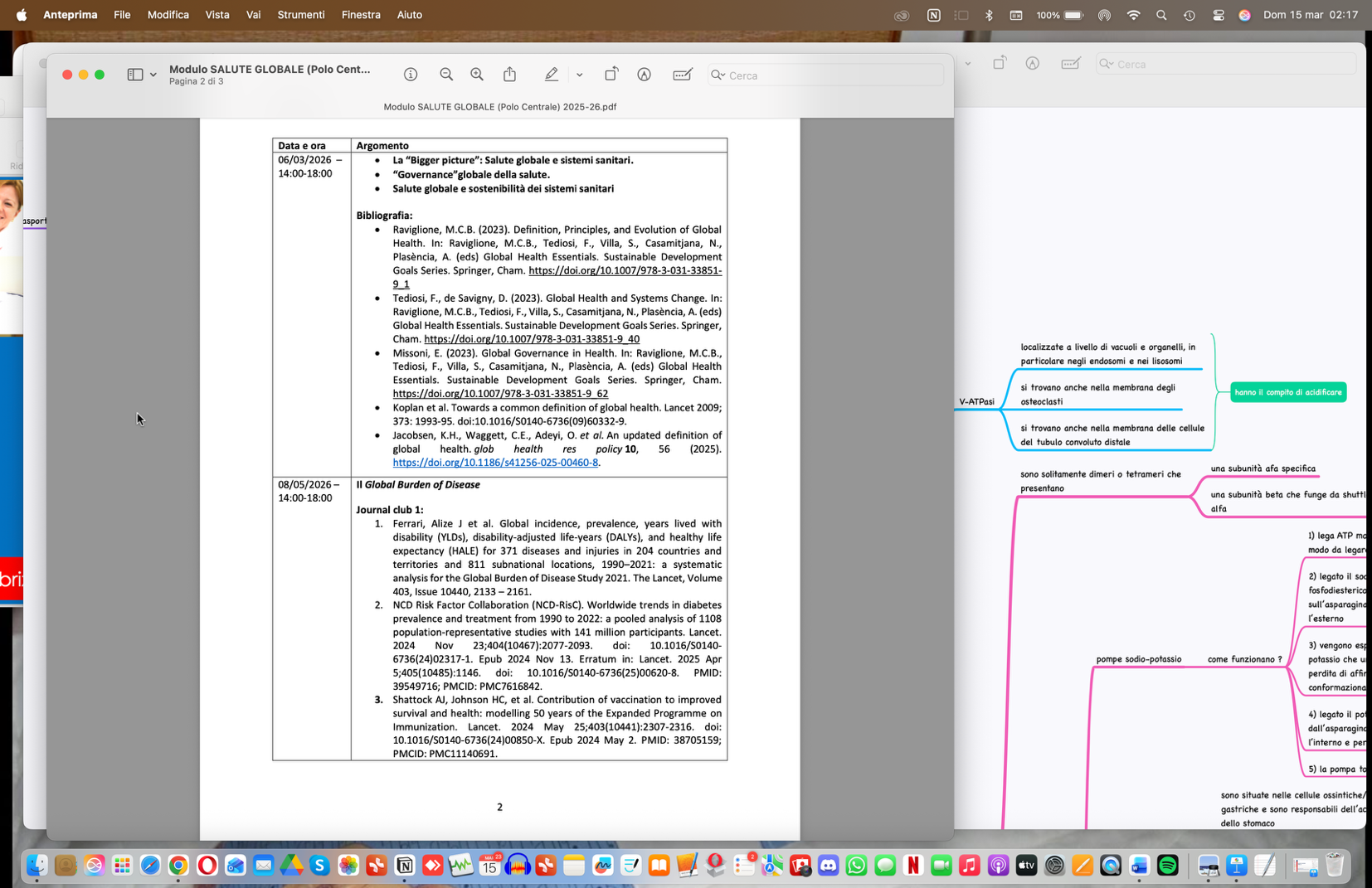Open the document info inspector icon

click(411, 75)
